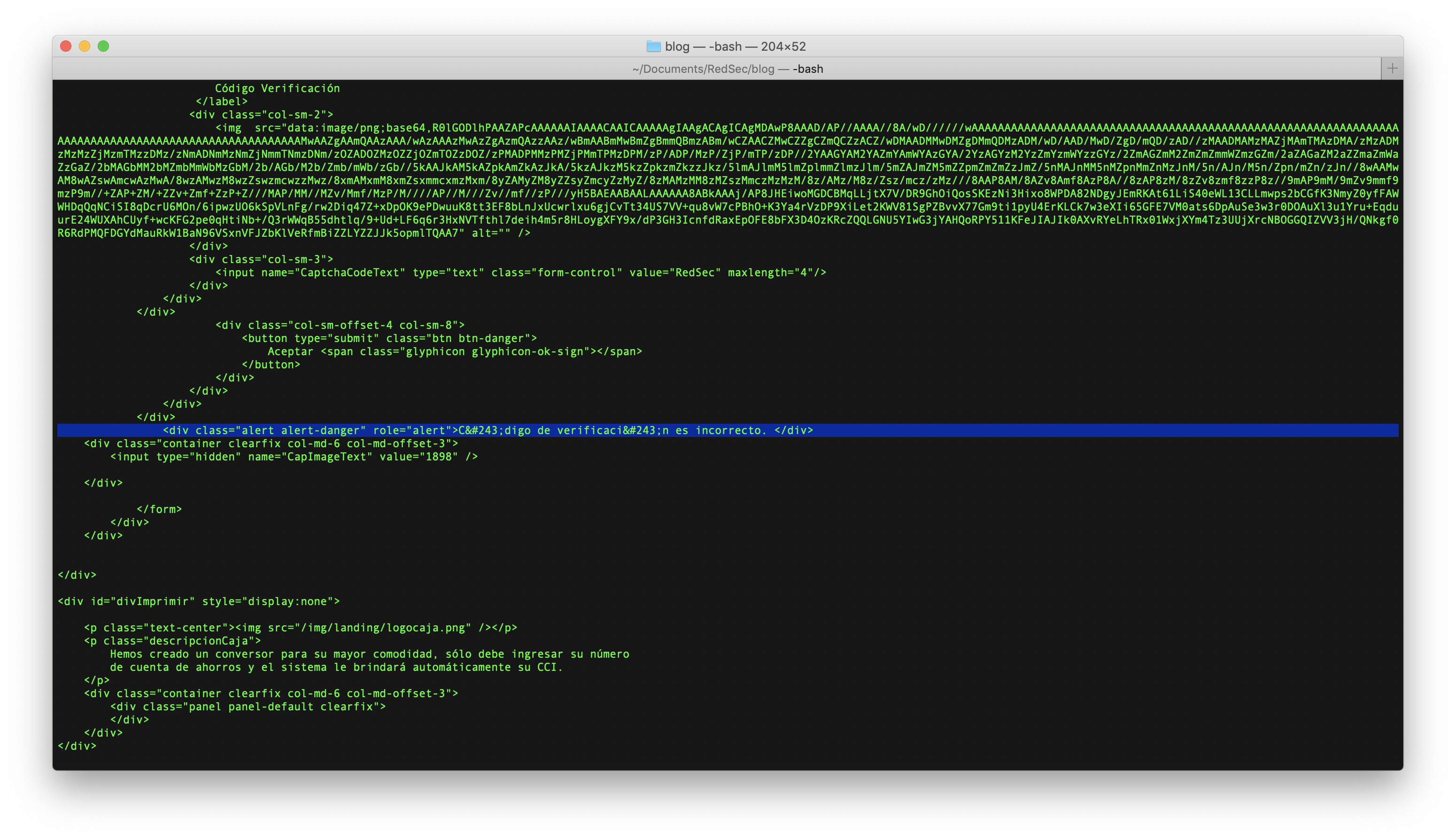Click the descripcionCaja paragraph text
1456x840 pixels.
coord(172,640)
